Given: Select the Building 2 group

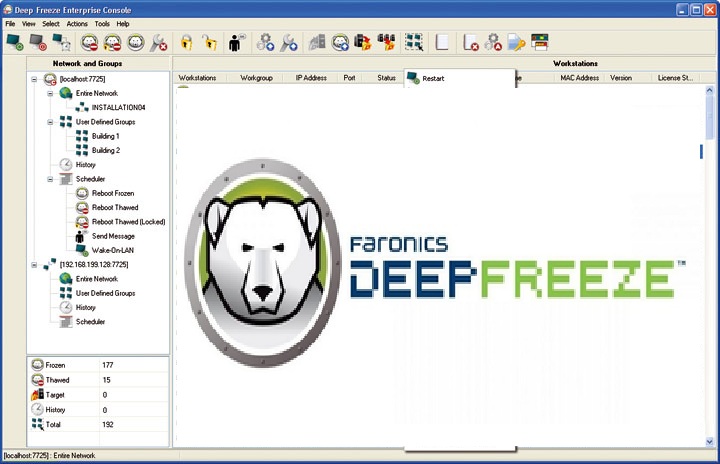Looking at the screenshot, I should pos(106,150).
